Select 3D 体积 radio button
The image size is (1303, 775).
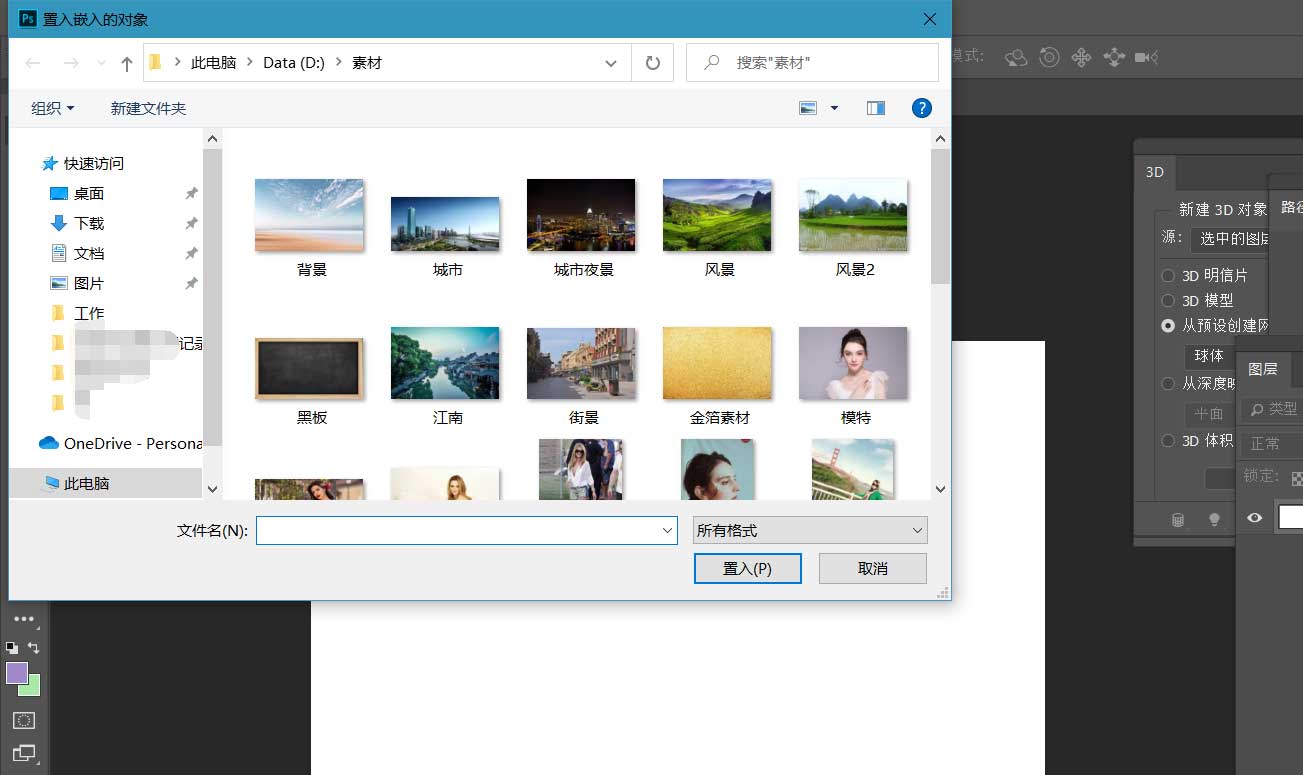pyautogui.click(x=1167, y=440)
